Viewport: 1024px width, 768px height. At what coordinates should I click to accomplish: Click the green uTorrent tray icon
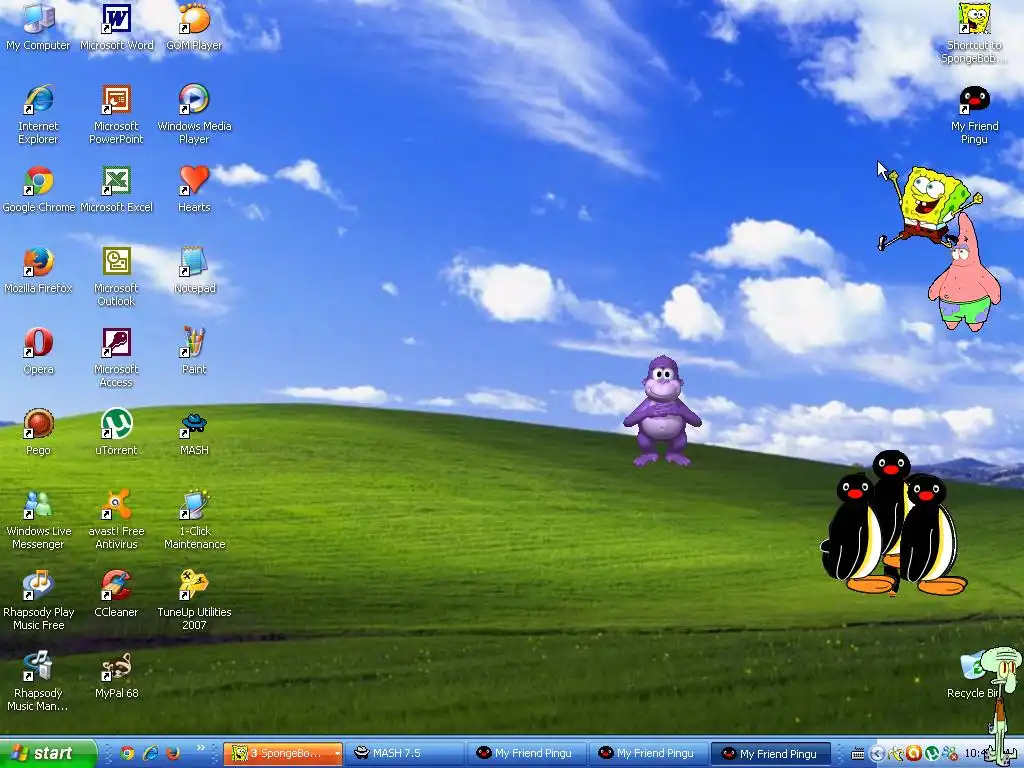pos(932,754)
